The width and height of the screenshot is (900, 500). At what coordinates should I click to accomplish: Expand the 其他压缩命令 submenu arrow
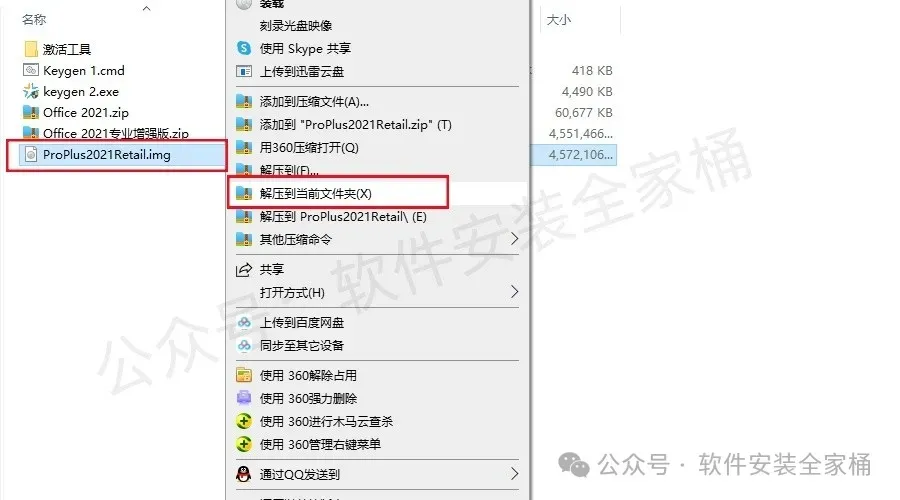(x=514, y=239)
